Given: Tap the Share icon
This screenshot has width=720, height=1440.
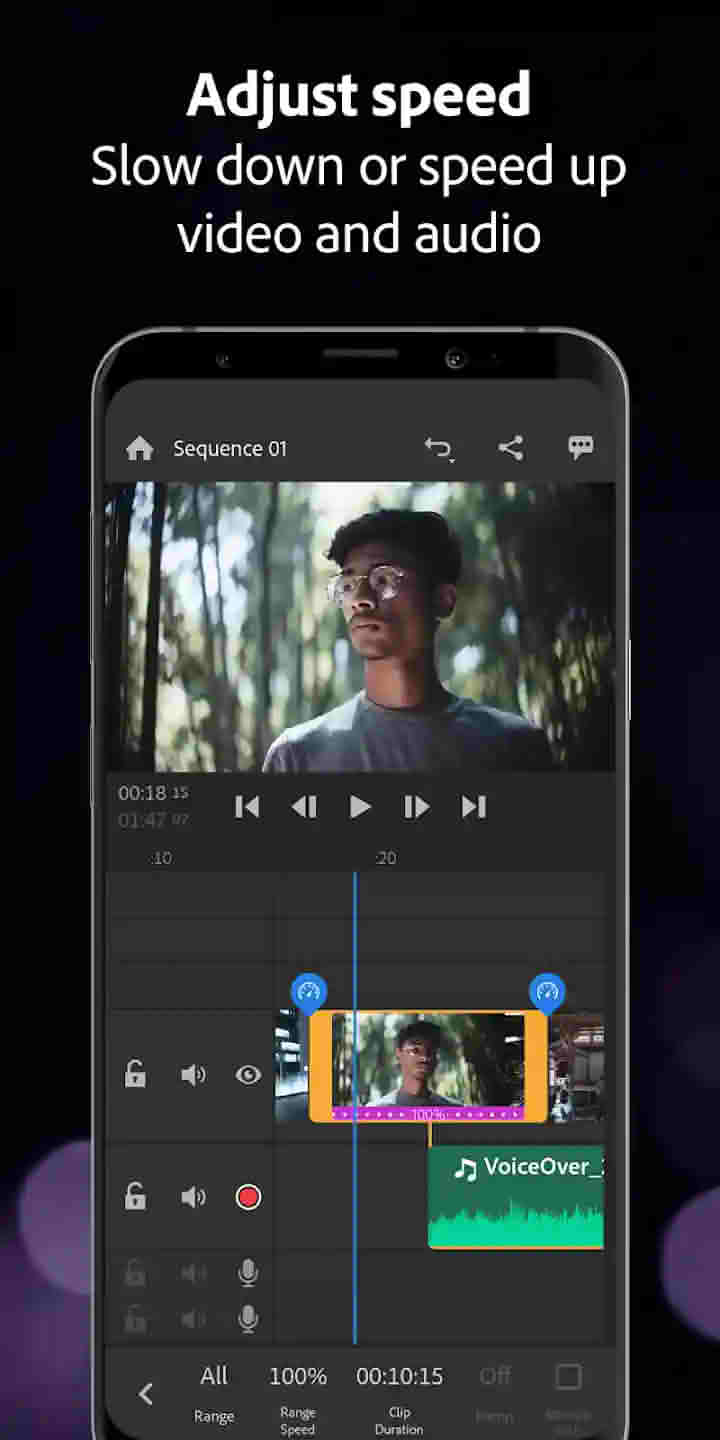Looking at the screenshot, I should tap(511, 448).
